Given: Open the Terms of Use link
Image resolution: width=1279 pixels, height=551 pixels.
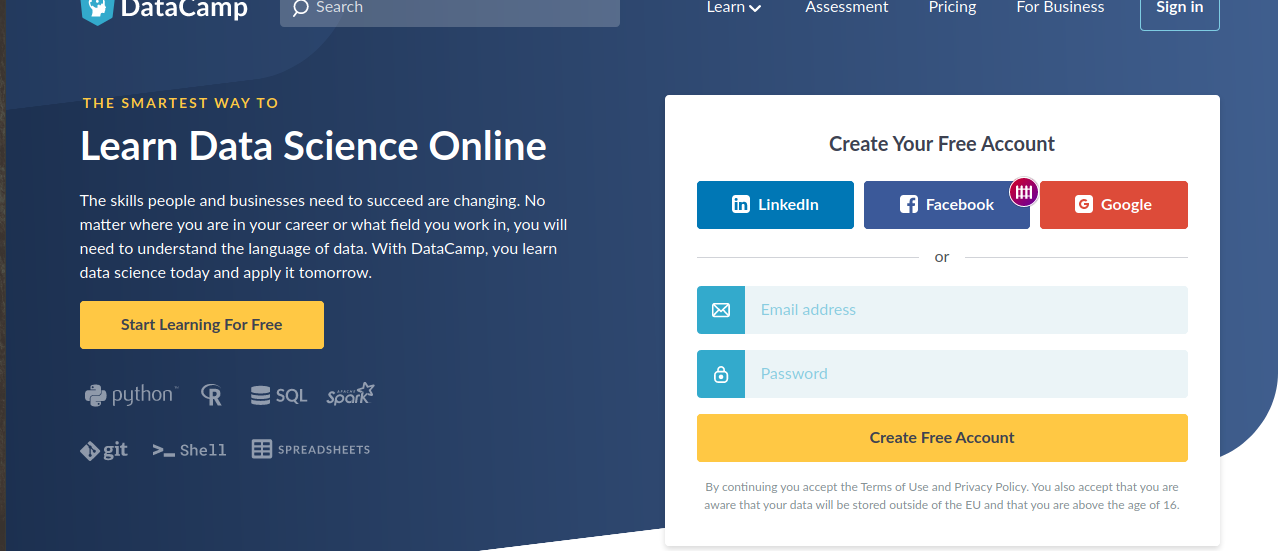Looking at the screenshot, I should pyautogui.click(x=894, y=487).
